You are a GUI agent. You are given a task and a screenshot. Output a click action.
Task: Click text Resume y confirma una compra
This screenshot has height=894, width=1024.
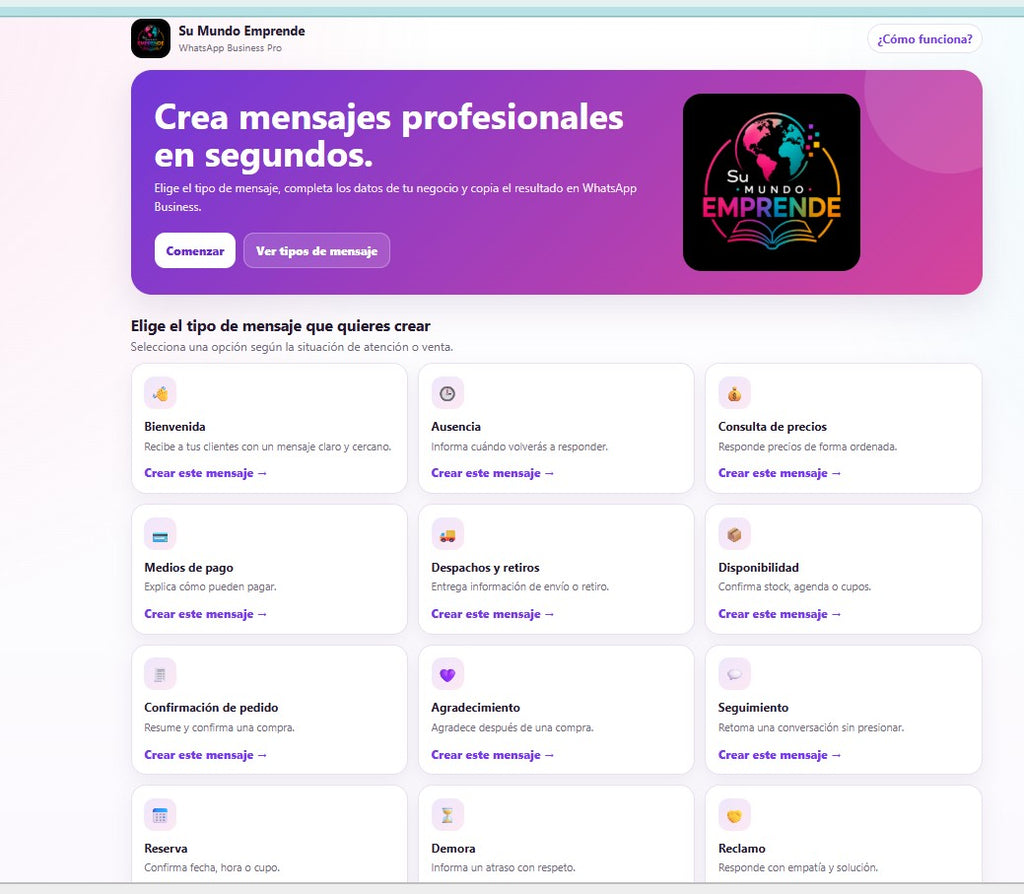[x=219, y=728]
